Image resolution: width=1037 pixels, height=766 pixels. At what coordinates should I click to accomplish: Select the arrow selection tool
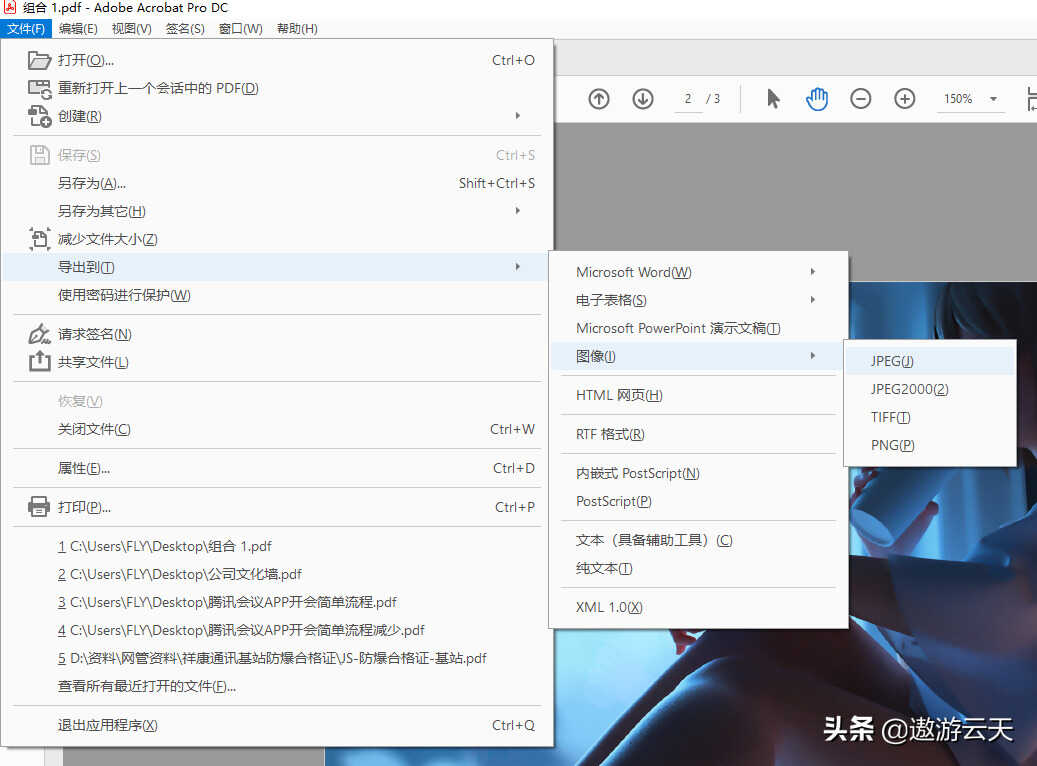tap(772, 99)
